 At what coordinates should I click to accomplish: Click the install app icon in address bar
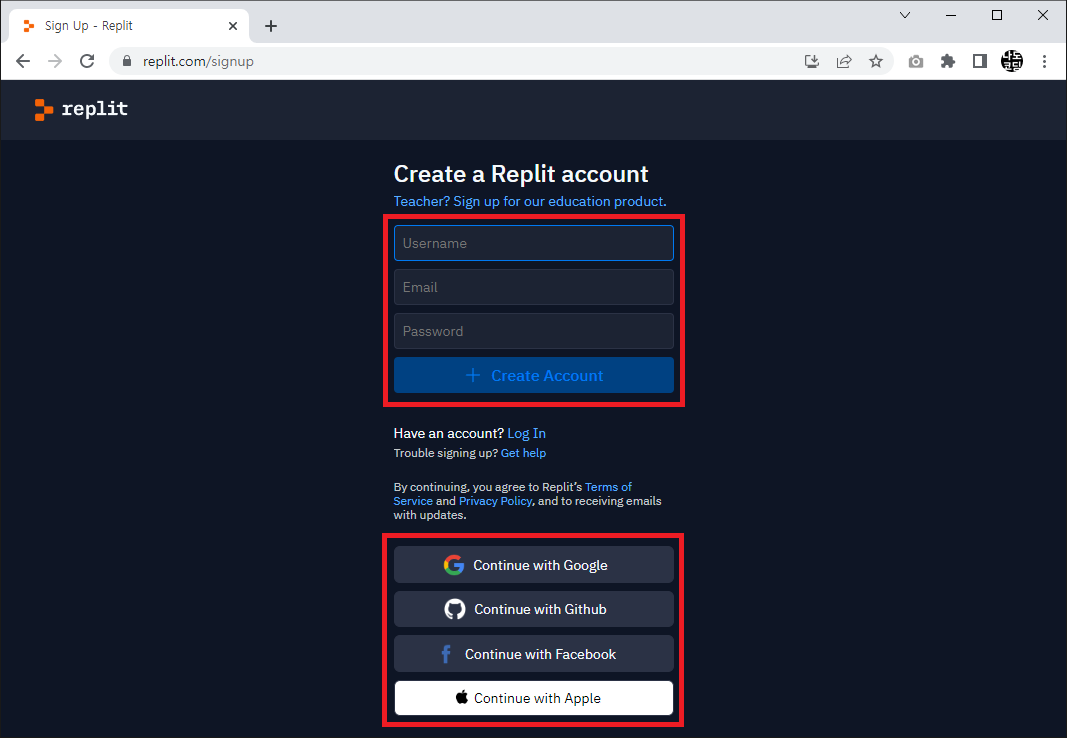tap(812, 61)
